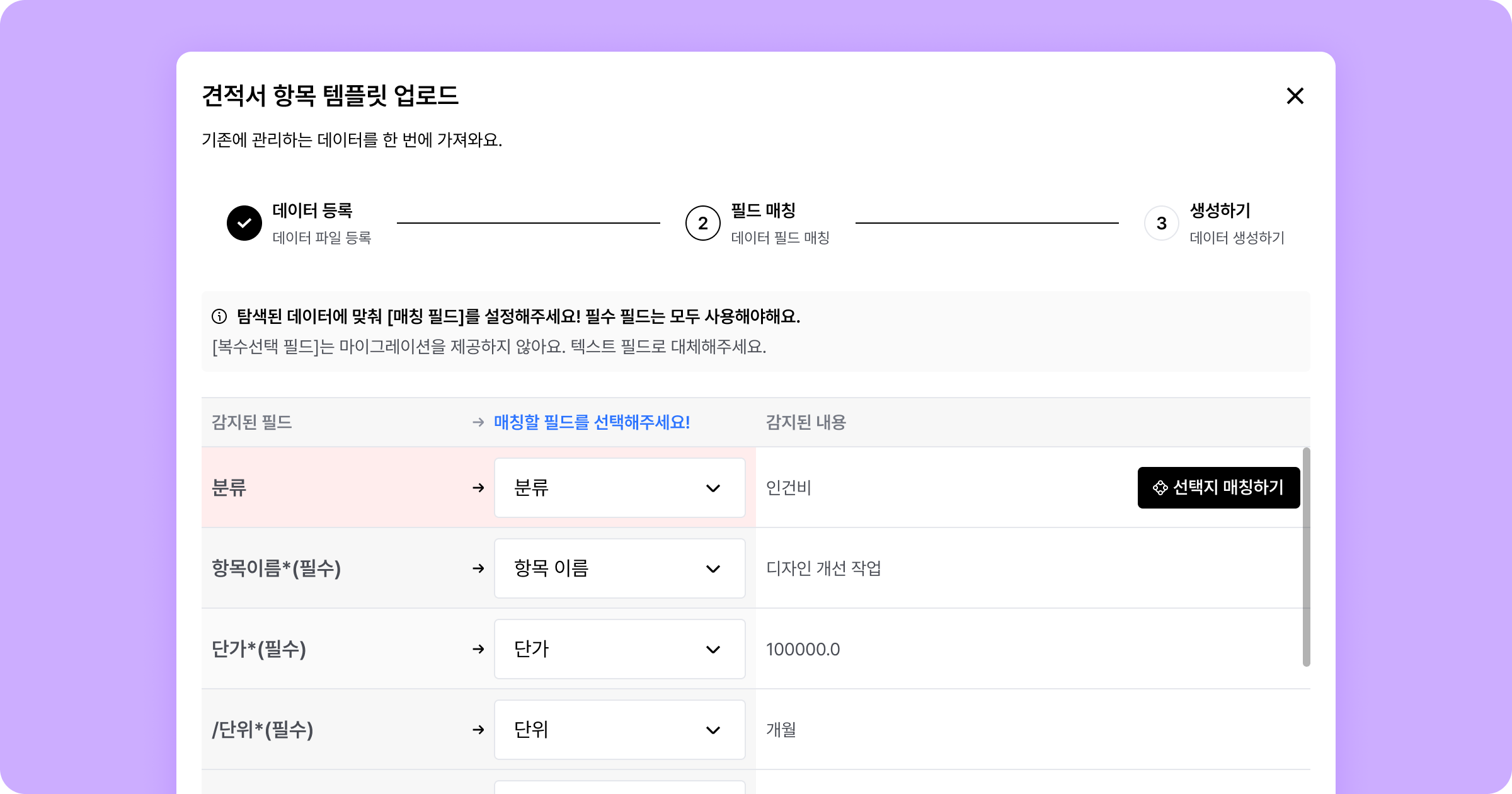Viewport: 1512px width, 794px height.
Task: Click the 매칭할 필드를 선택해주세요! link text
Action: point(592,422)
